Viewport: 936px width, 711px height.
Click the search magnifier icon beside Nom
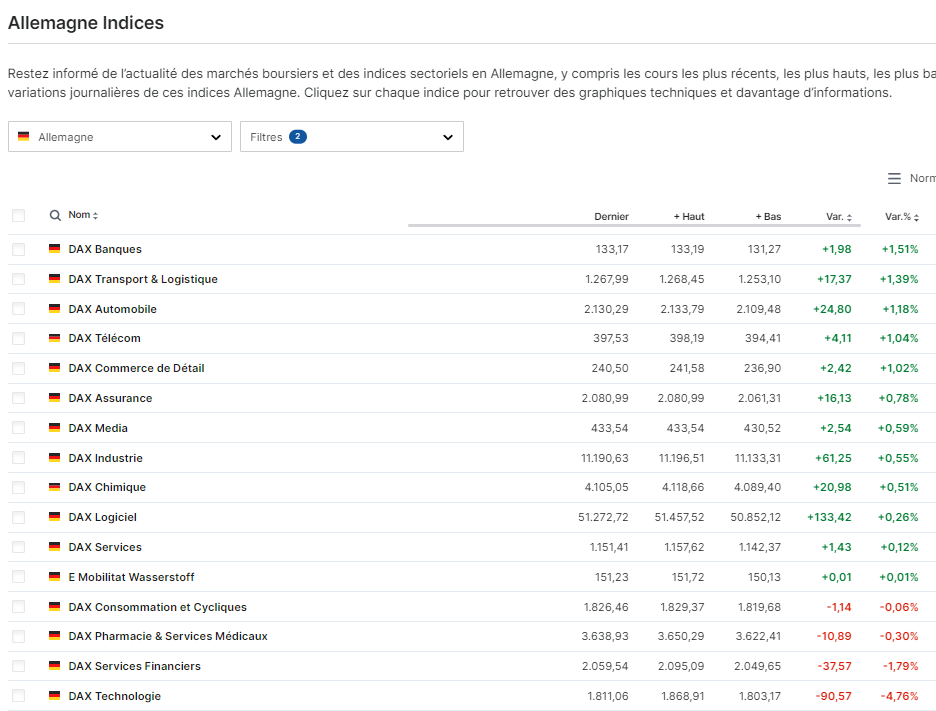click(55, 216)
